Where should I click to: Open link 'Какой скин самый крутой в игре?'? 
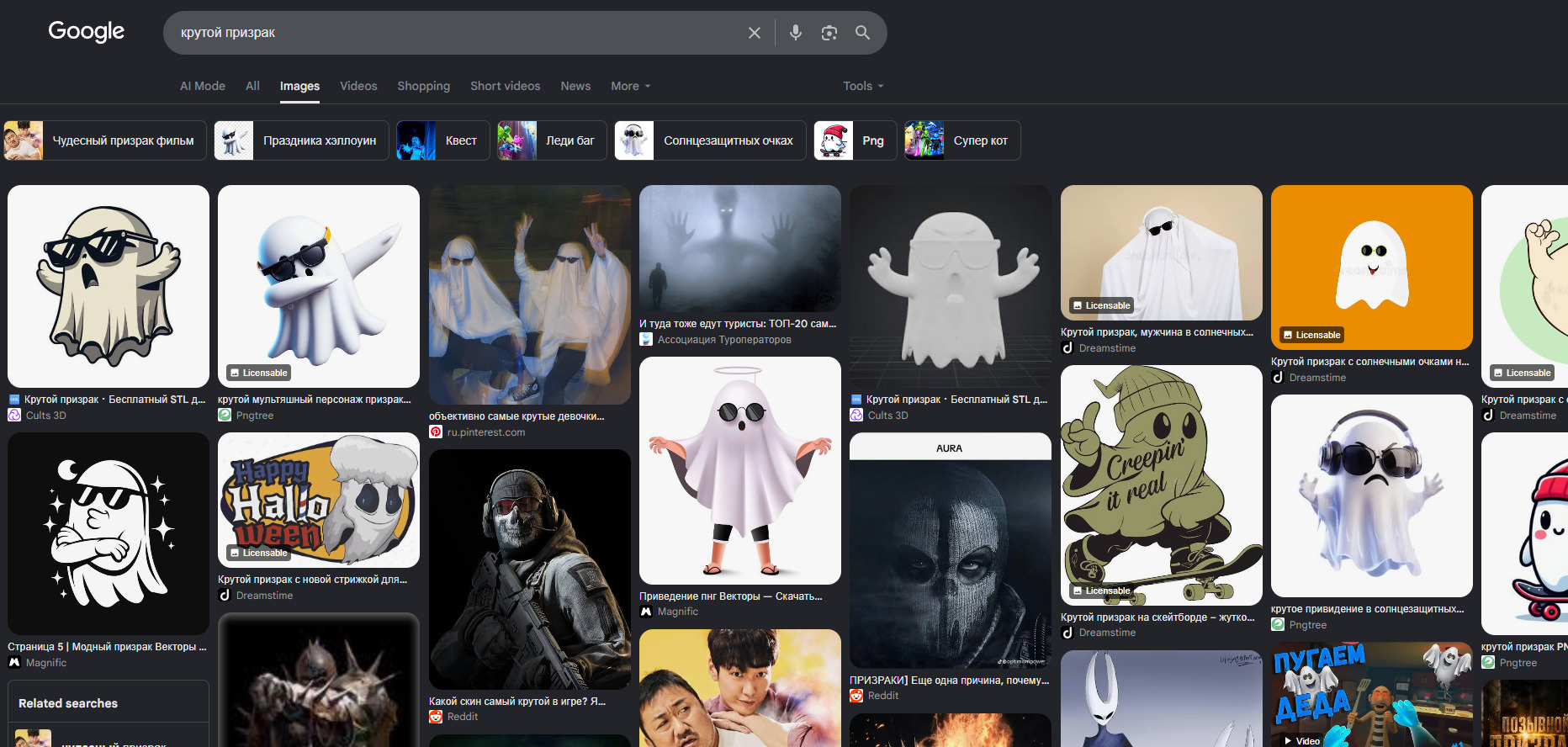tap(517, 701)
